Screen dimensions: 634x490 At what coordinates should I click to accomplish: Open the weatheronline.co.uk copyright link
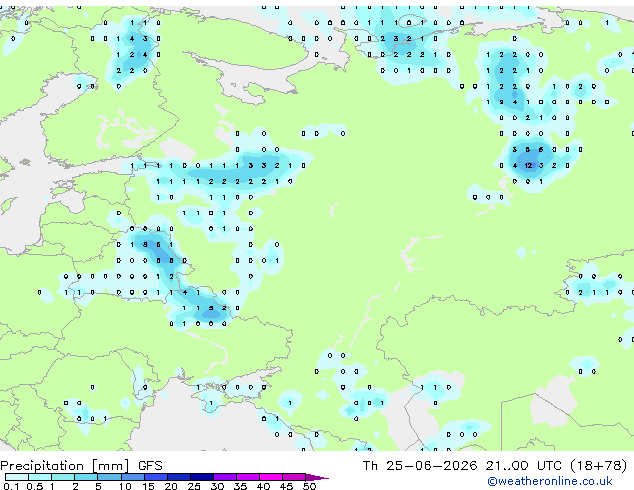pos(549,481)
